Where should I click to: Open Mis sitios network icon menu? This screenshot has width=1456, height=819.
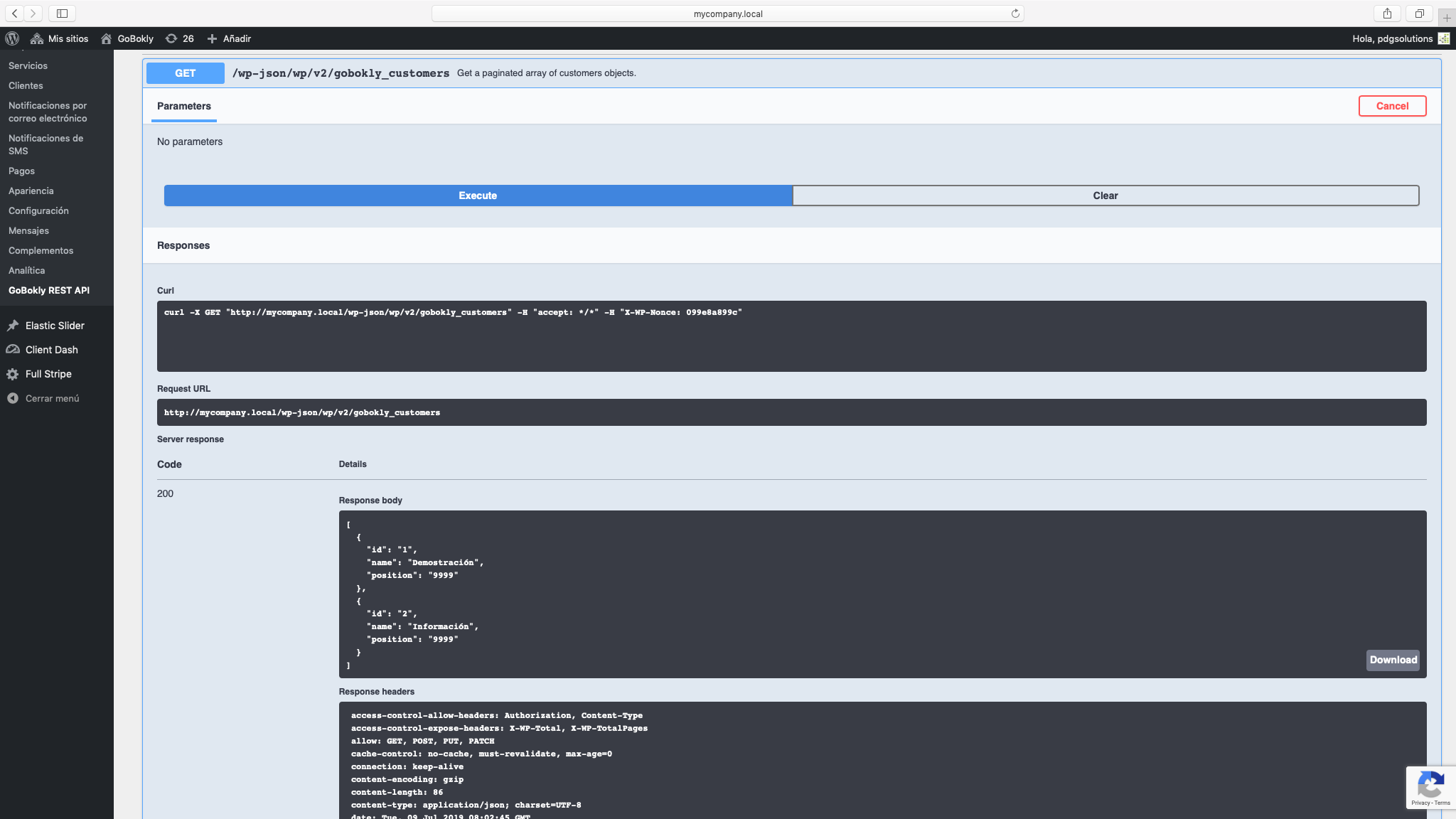tap(37, 38)
